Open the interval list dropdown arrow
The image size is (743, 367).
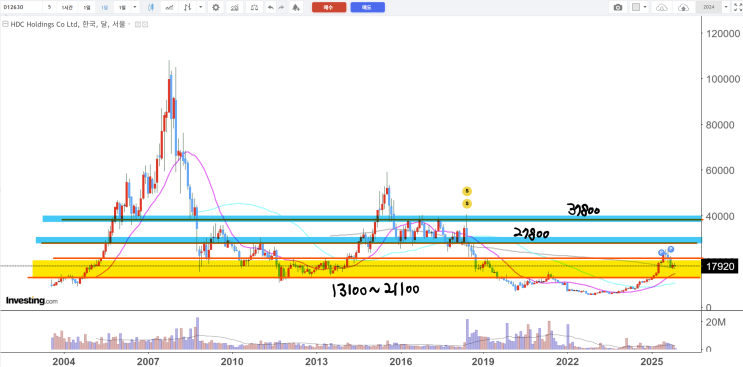coord(135,7)
